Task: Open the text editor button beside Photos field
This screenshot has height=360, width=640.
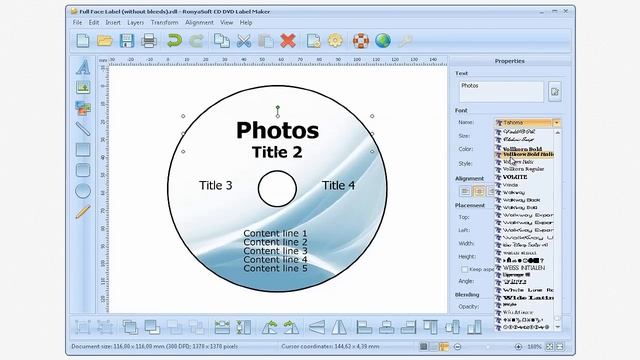Action: click(x=555, y=92)
